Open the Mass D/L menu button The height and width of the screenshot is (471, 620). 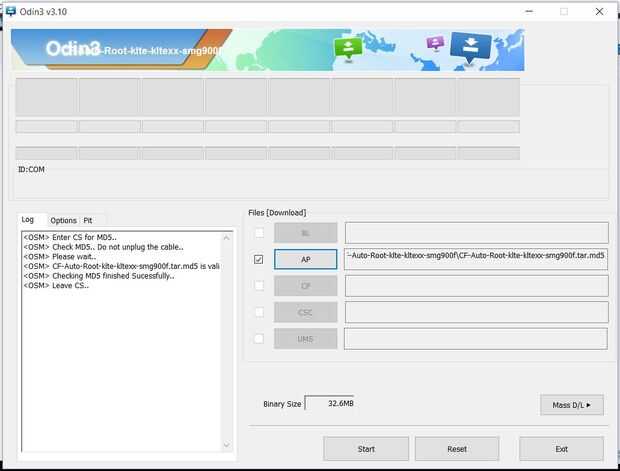click(572, 405)
